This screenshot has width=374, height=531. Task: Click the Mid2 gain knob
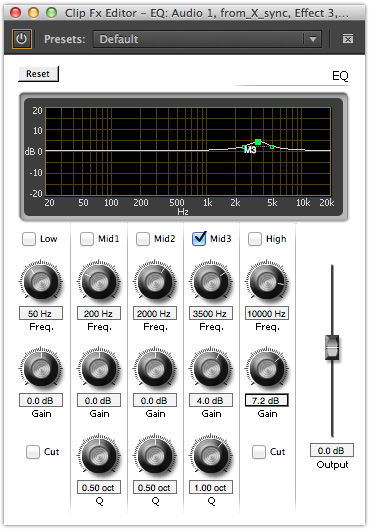click(x=155, y=368)
